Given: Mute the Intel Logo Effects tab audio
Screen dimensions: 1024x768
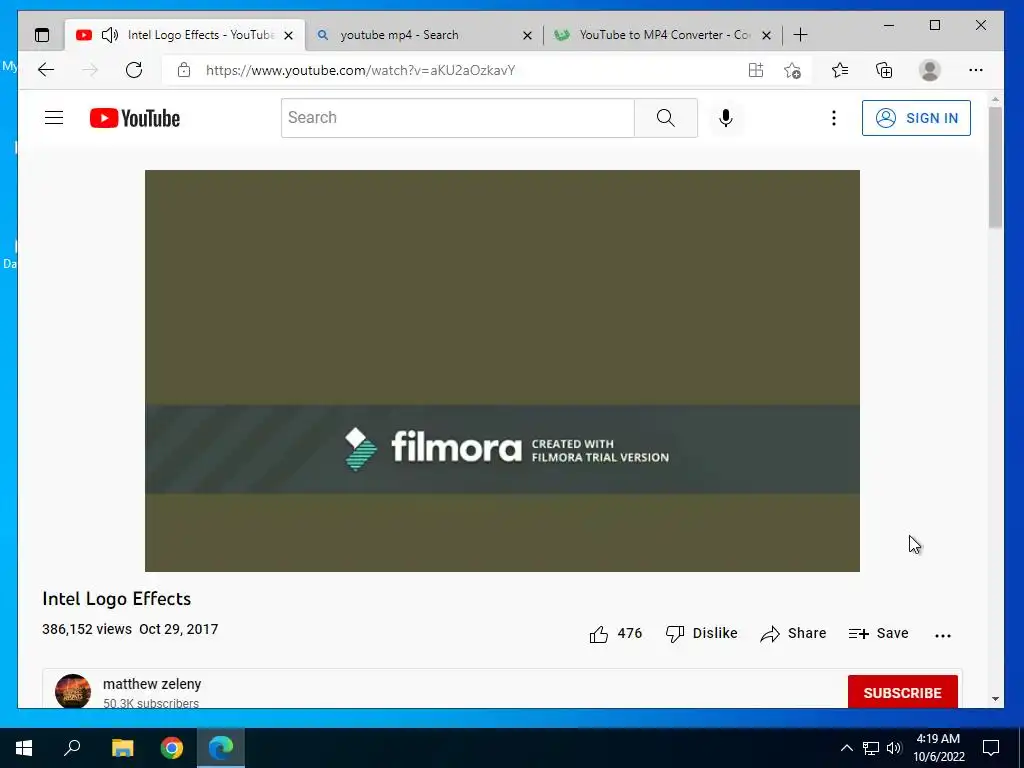Looking at the screenshot, I should 110,35.
